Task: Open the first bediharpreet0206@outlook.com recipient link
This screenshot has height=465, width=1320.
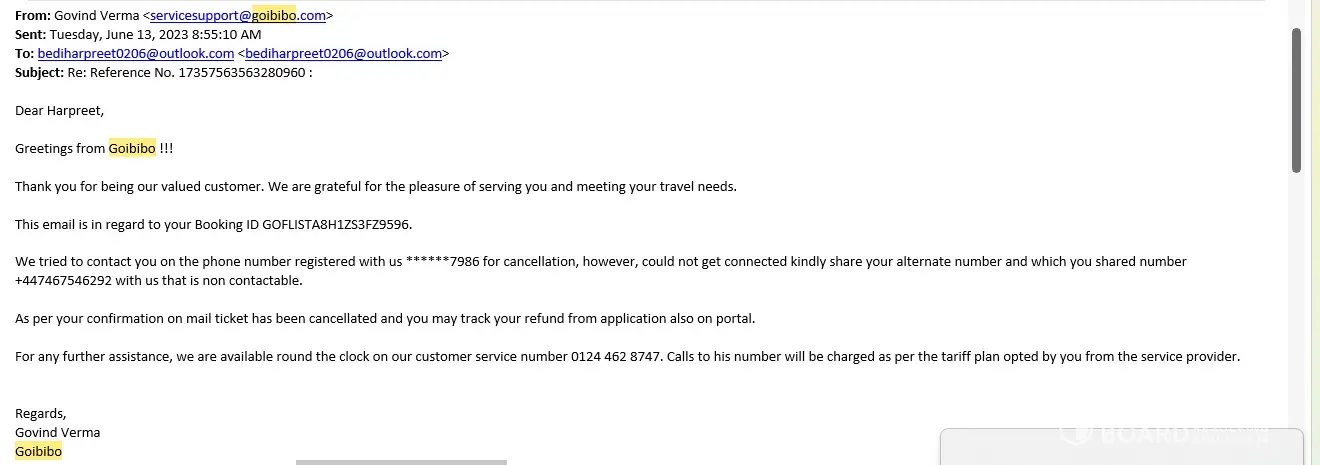Action: 136,54
